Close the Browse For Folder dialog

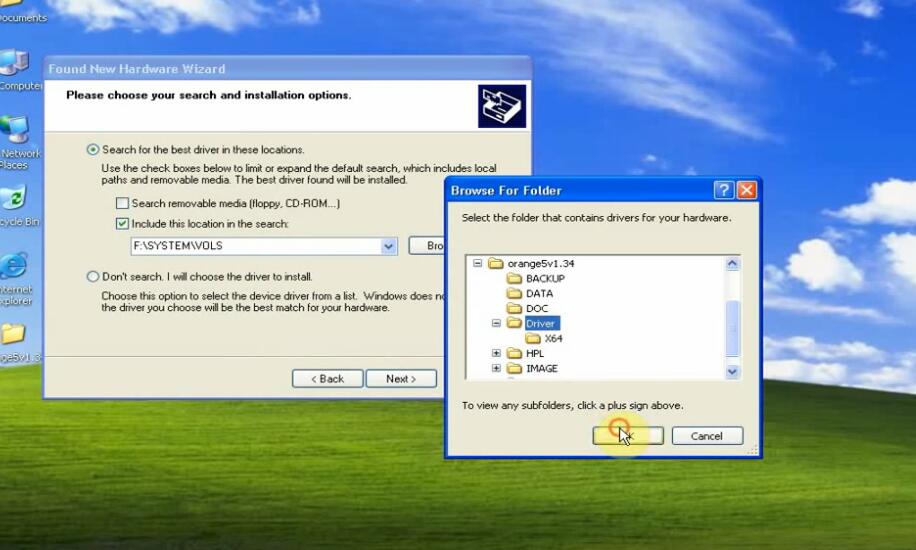[x=747, y=190]
